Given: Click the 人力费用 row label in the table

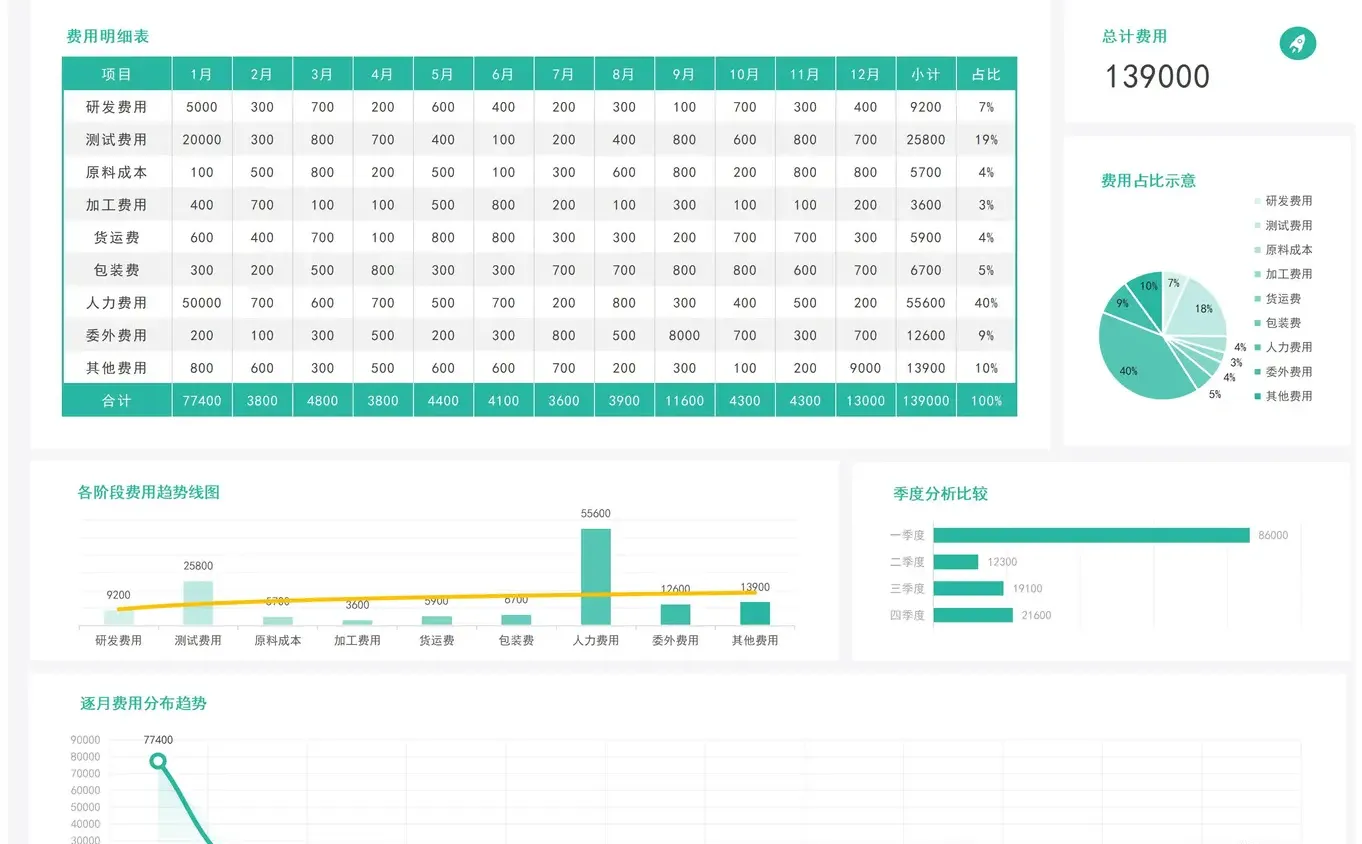Looking at the screenshot, I should pyautogui.click(x=117, y=303).
